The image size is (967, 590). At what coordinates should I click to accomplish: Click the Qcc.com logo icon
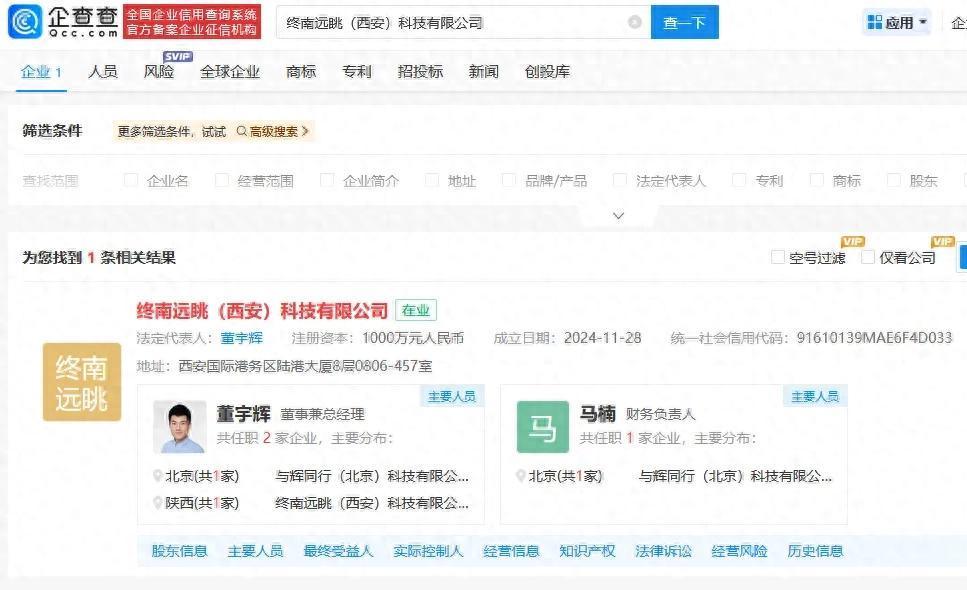[25, 21]
